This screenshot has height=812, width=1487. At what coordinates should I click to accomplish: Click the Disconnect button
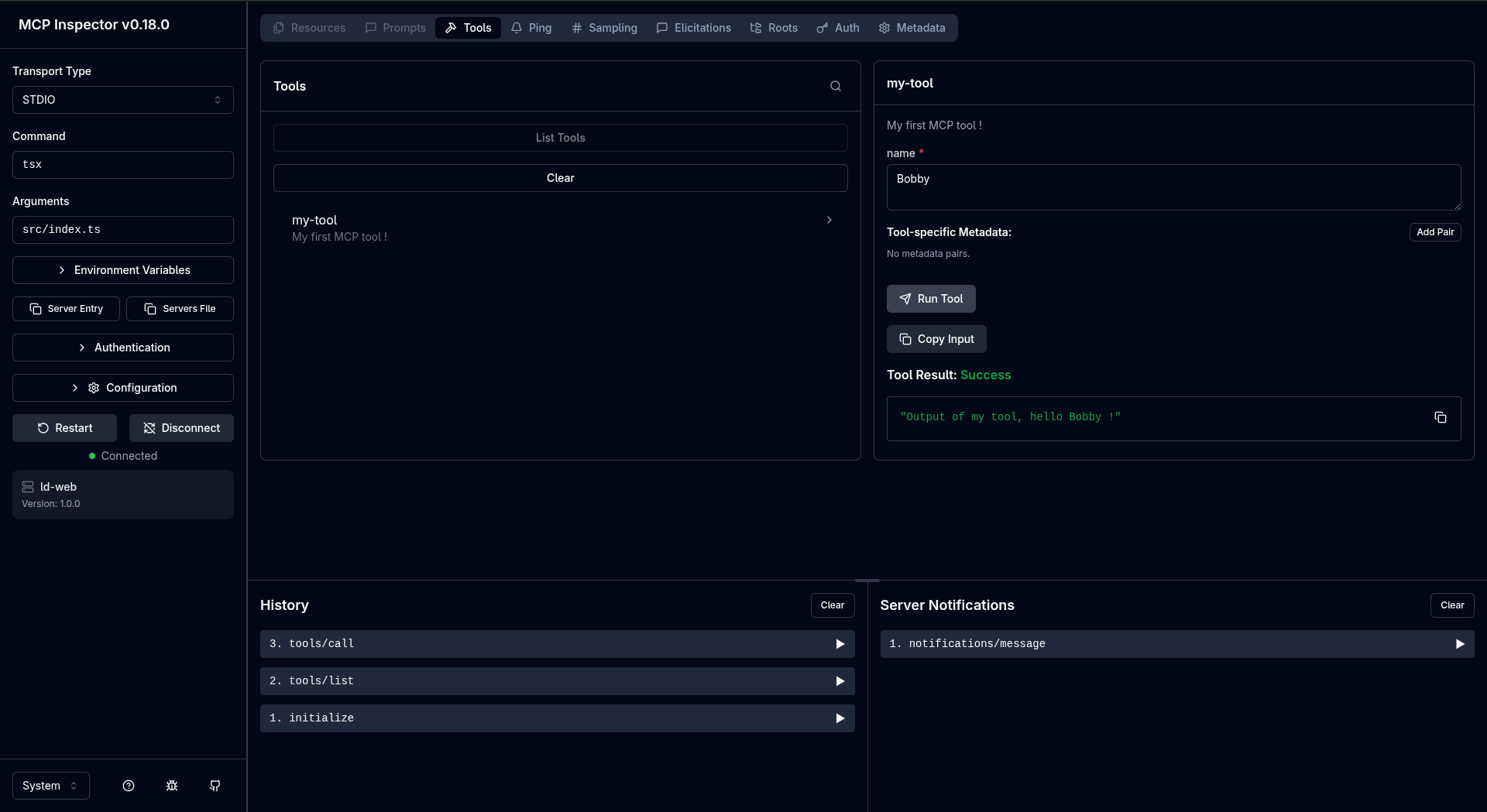181,427
